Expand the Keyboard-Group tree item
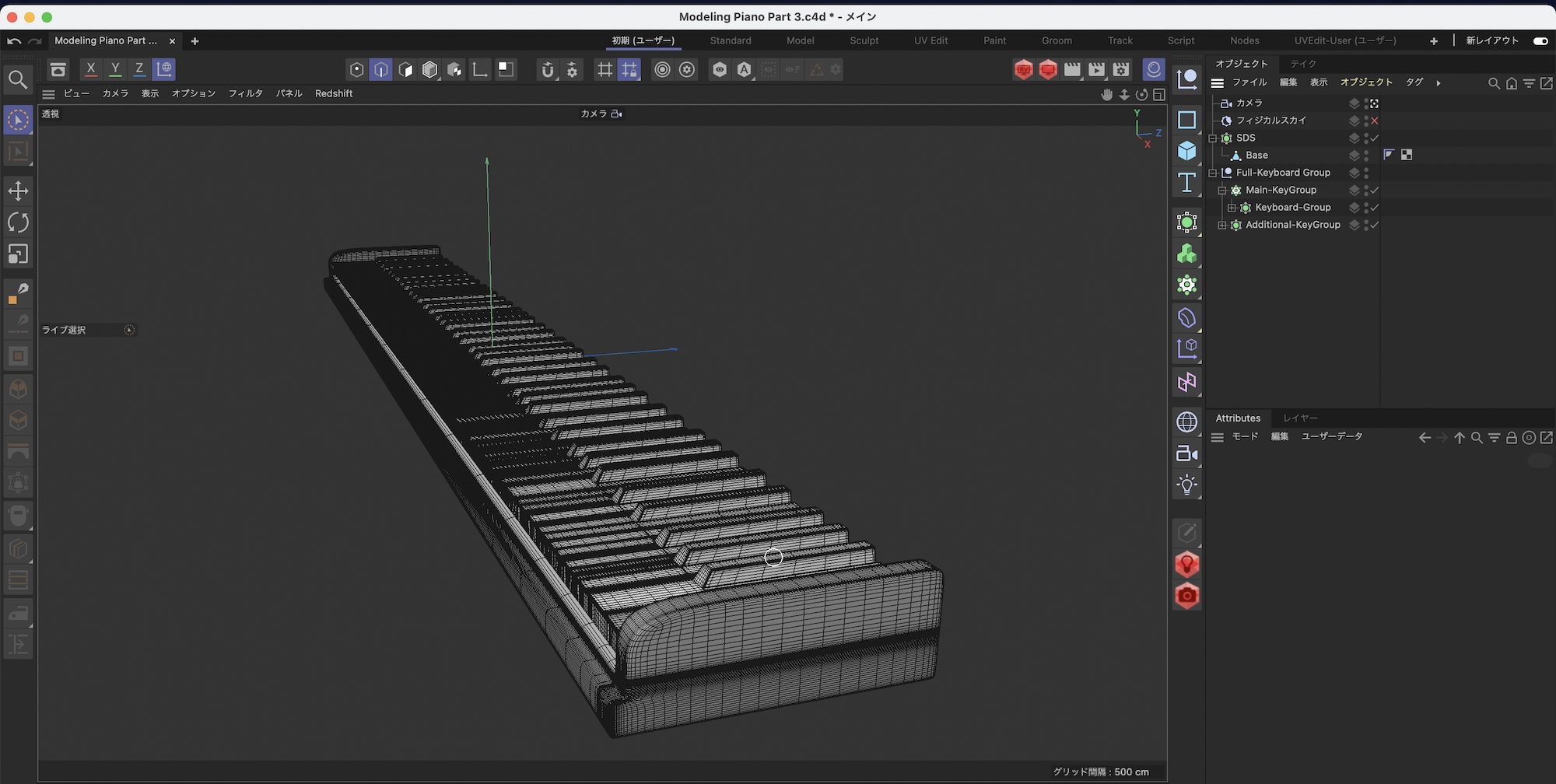This screenshot has height=784, width=1556. click(1232, 208)
